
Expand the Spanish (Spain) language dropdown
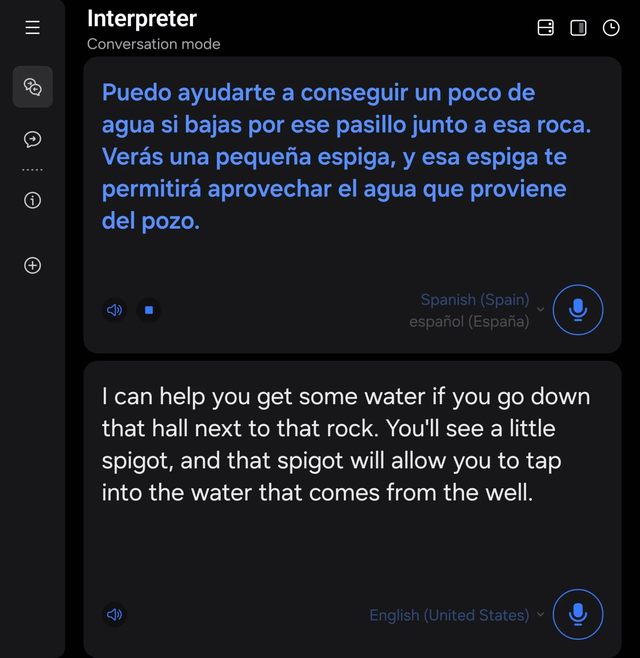click(x=475, y=310)
